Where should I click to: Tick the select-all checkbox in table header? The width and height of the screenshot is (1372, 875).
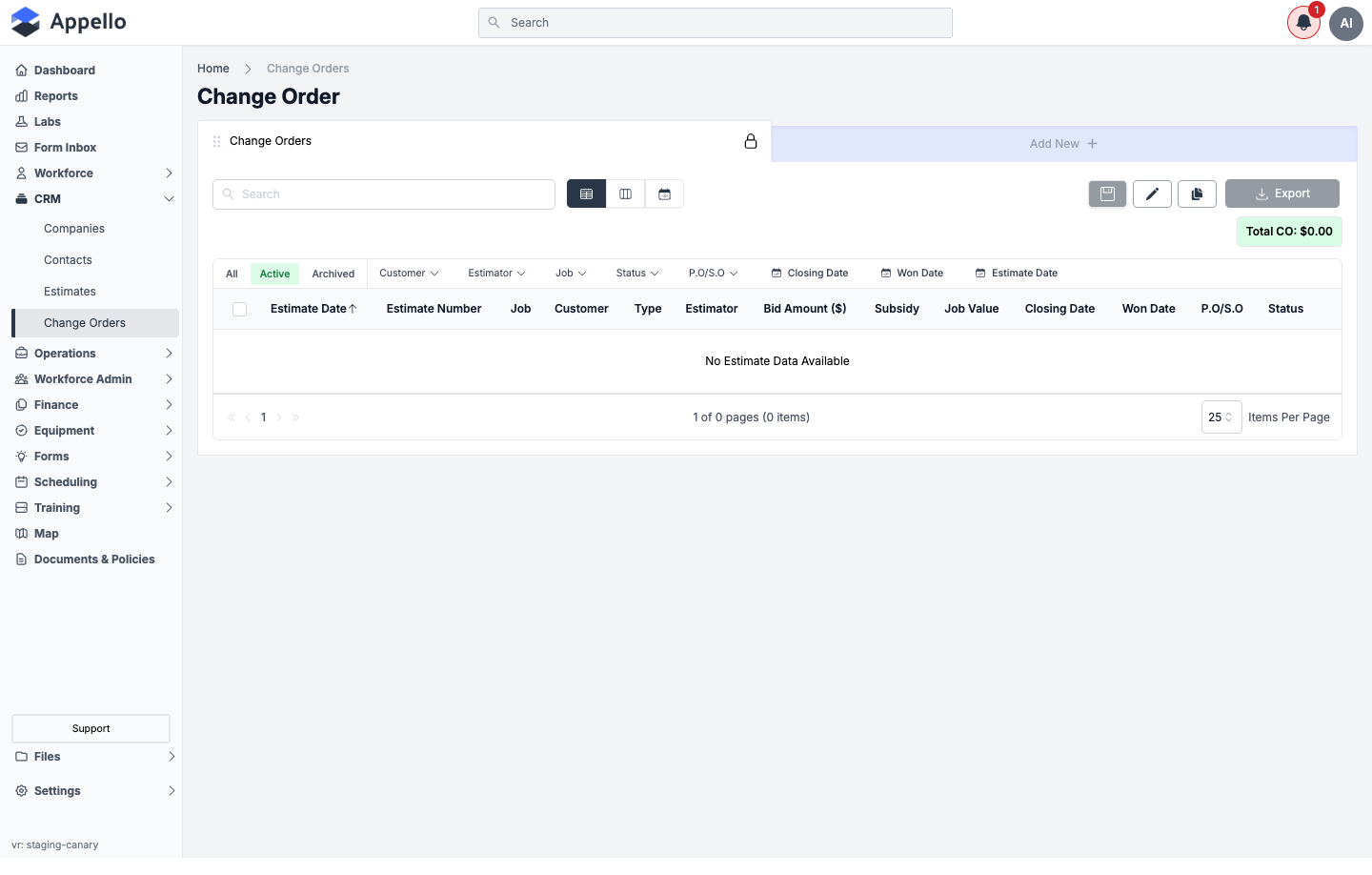[240, 309]
